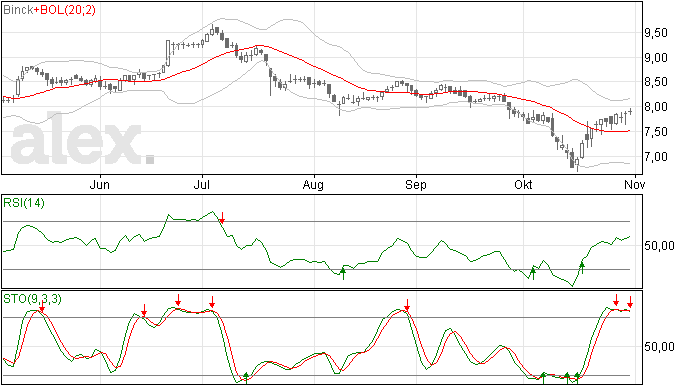Select the Jul month label

(x=202, y=184)
